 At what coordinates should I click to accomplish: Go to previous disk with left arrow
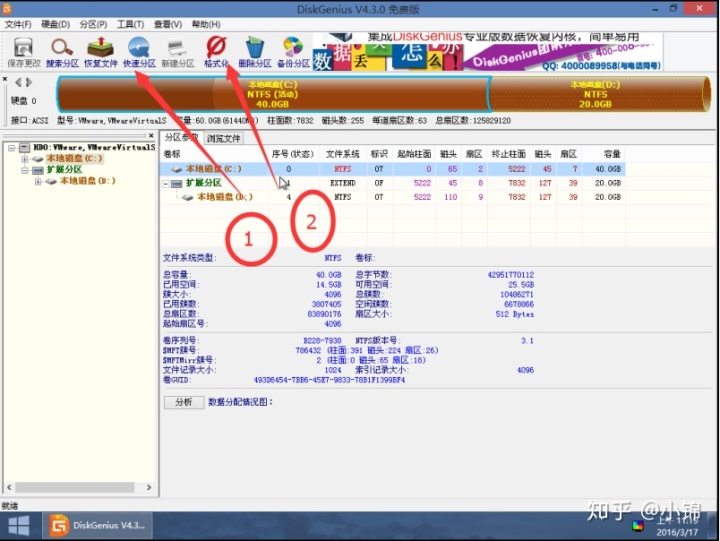point(18,82)
